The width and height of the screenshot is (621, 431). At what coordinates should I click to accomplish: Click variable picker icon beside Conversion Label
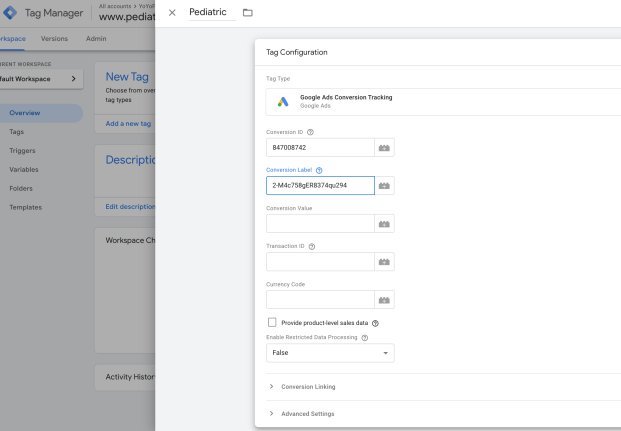pos(384,186)
